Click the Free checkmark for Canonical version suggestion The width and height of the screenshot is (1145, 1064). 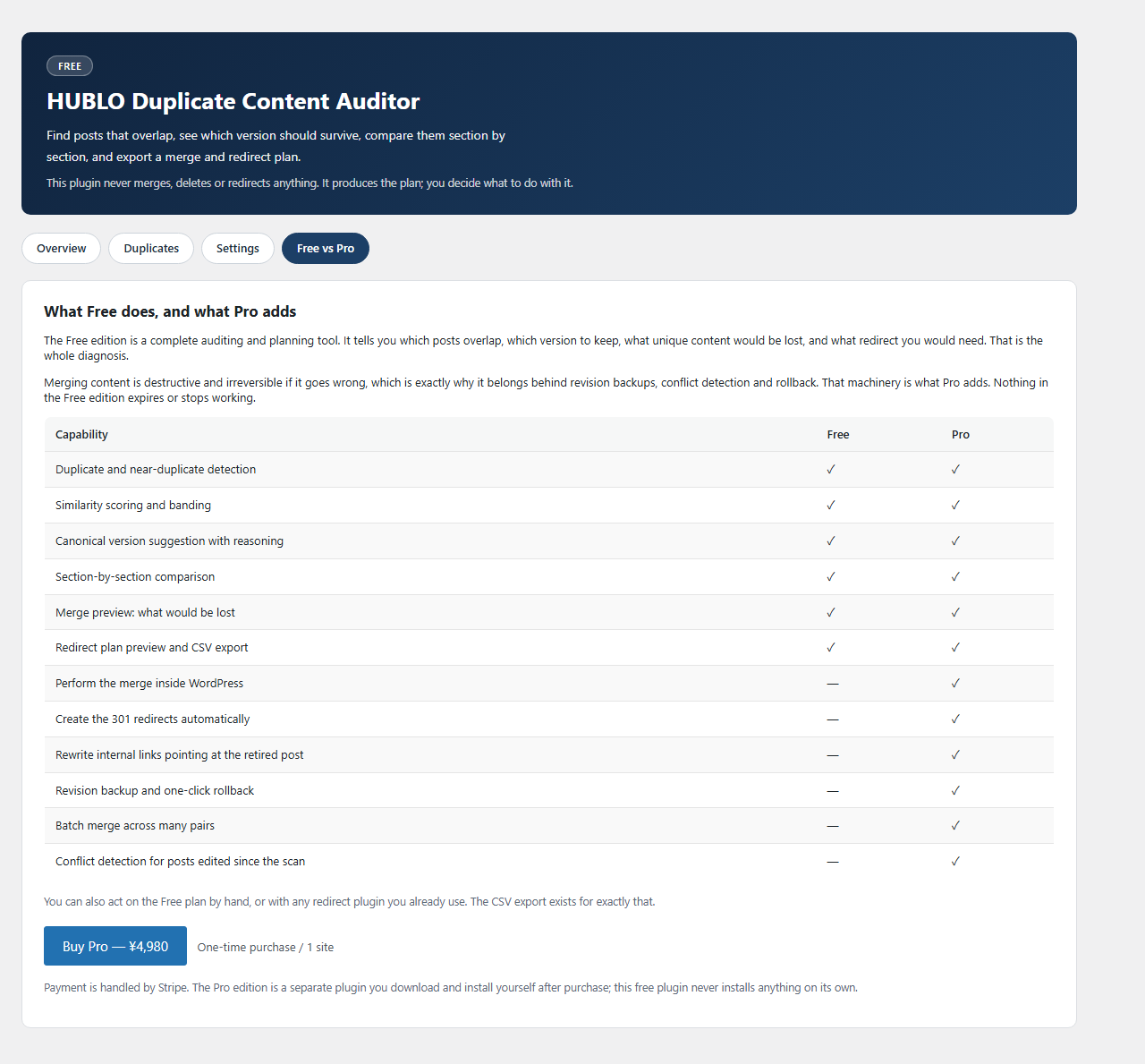pos(831,541)
